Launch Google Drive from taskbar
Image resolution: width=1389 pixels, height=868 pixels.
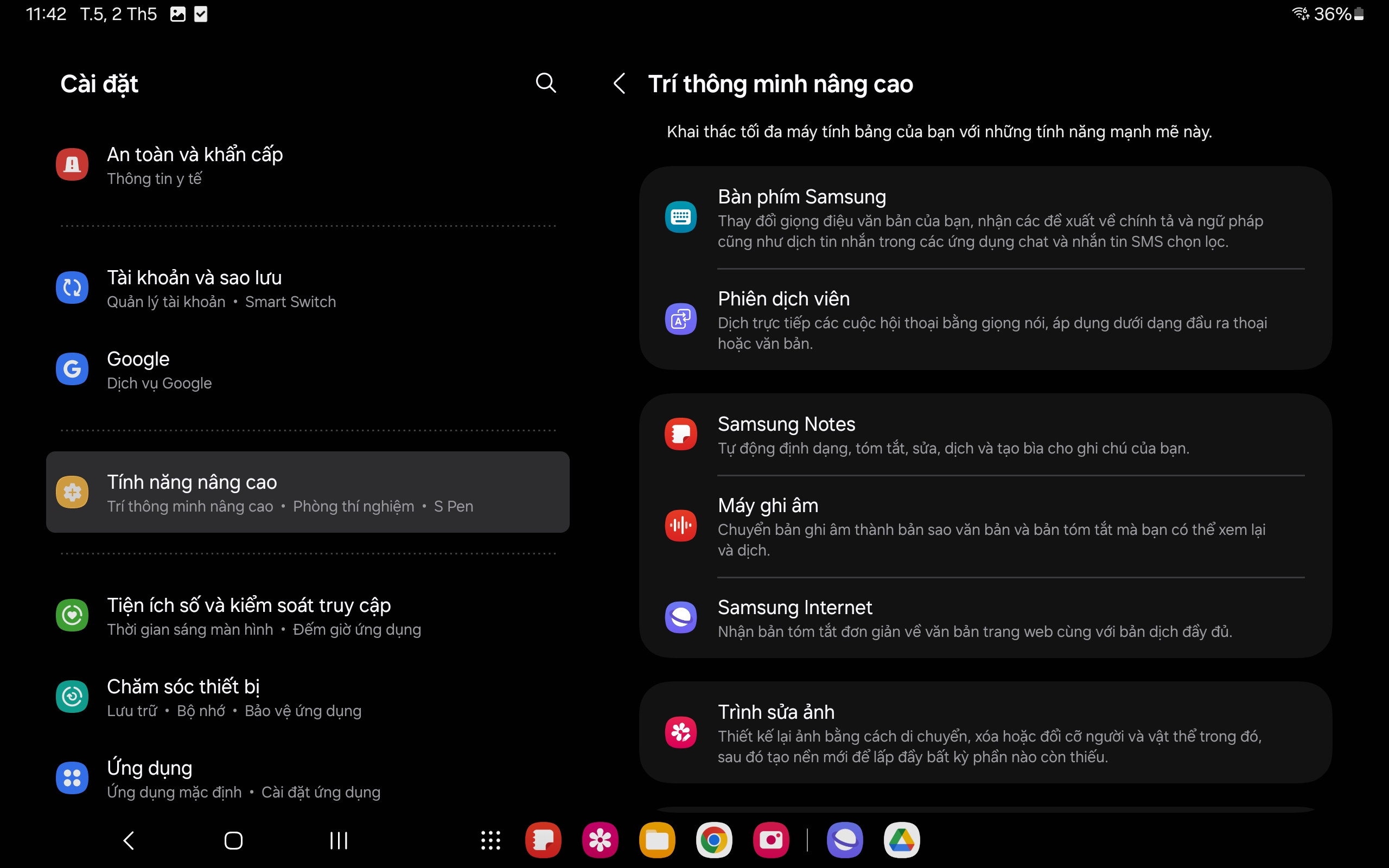tap(902, 840)
